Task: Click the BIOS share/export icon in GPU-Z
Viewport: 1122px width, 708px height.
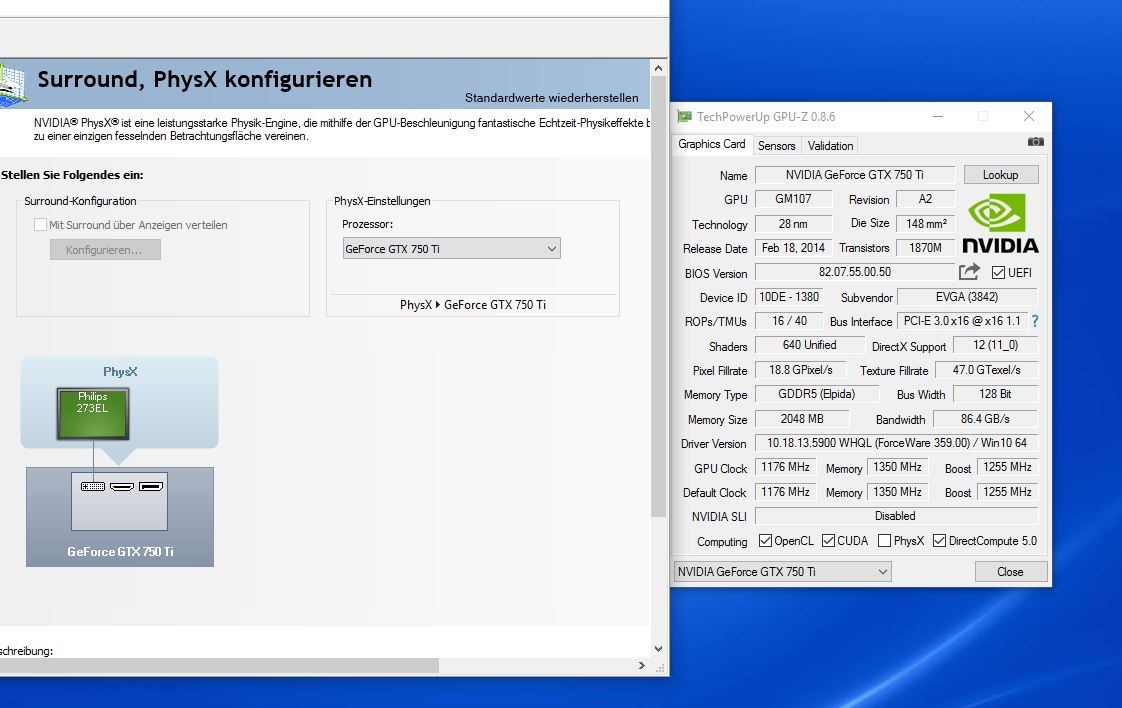Action: click(x=969, y=272)
